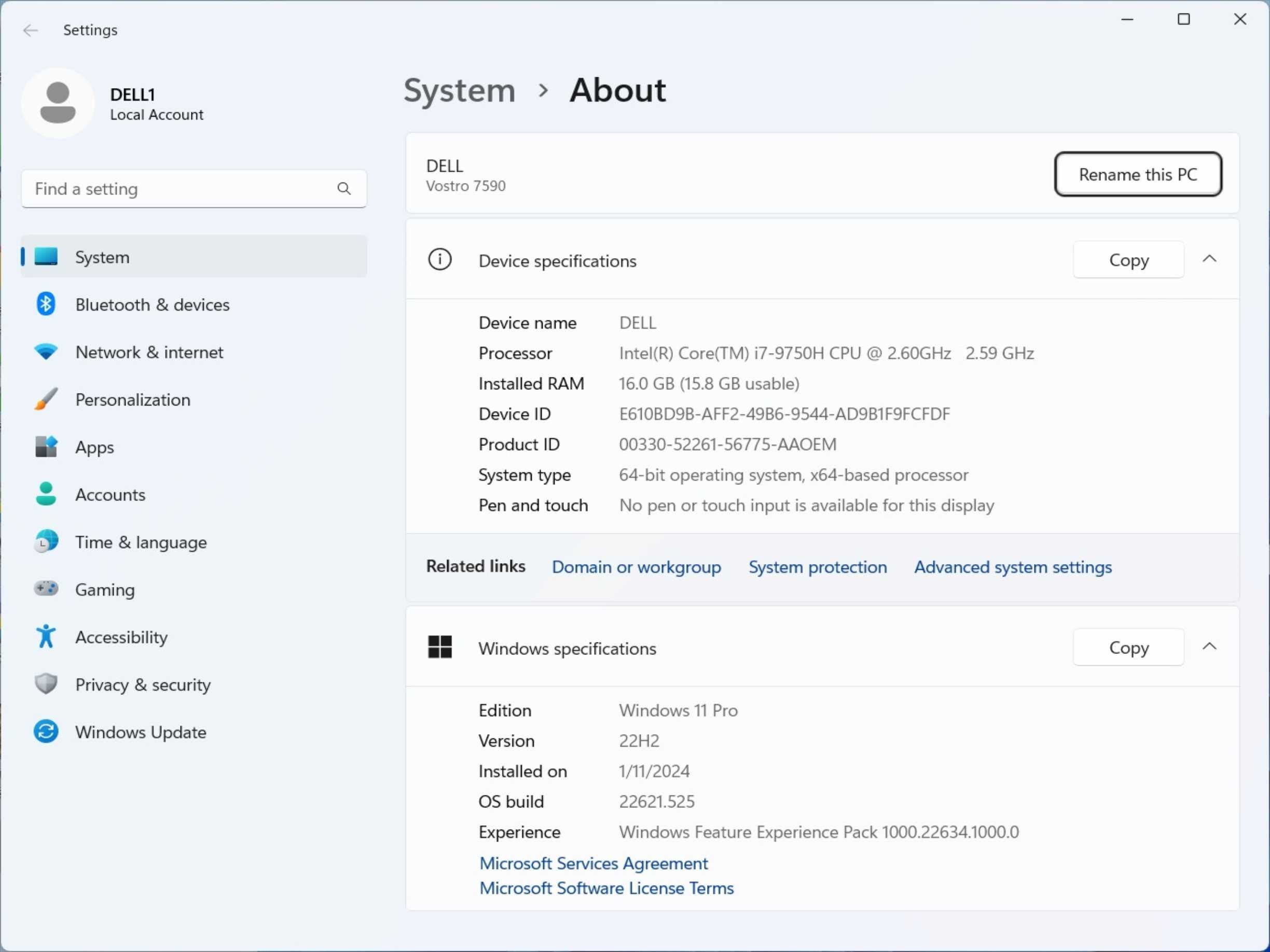Copy device specifications to clipboard

pyautogui.click(x=1128, y=259)
